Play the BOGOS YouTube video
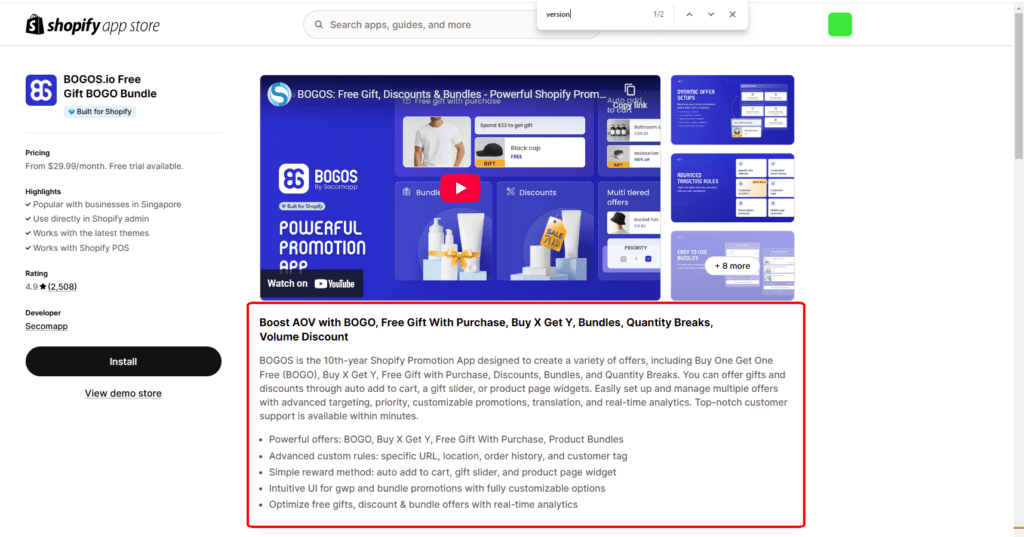This screenshot has width=1024, height=537. coord(460,188)
